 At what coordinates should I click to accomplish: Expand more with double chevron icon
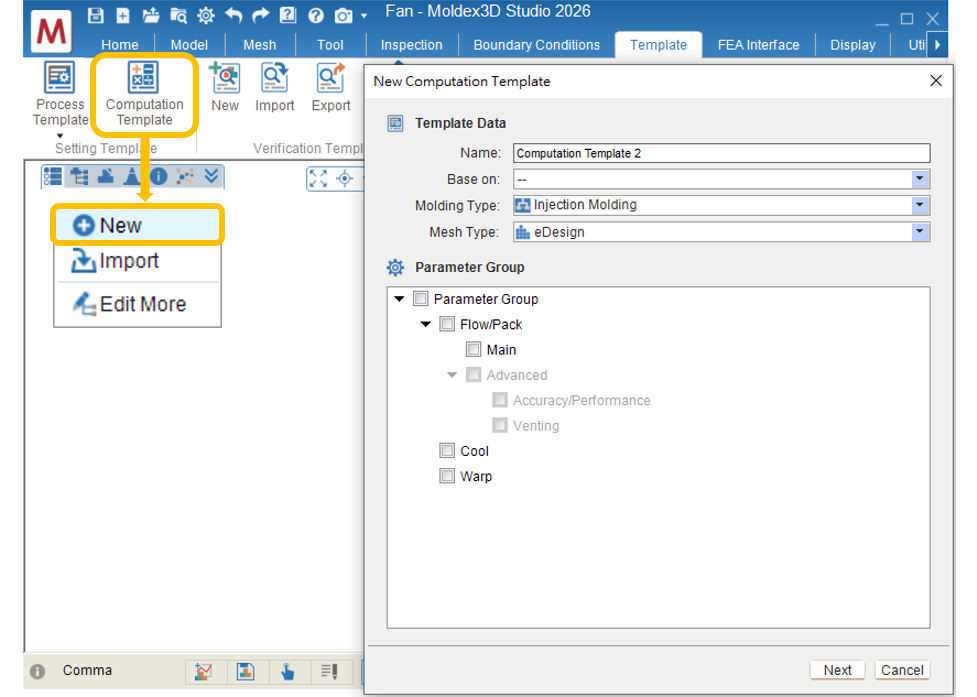[211, 176]
